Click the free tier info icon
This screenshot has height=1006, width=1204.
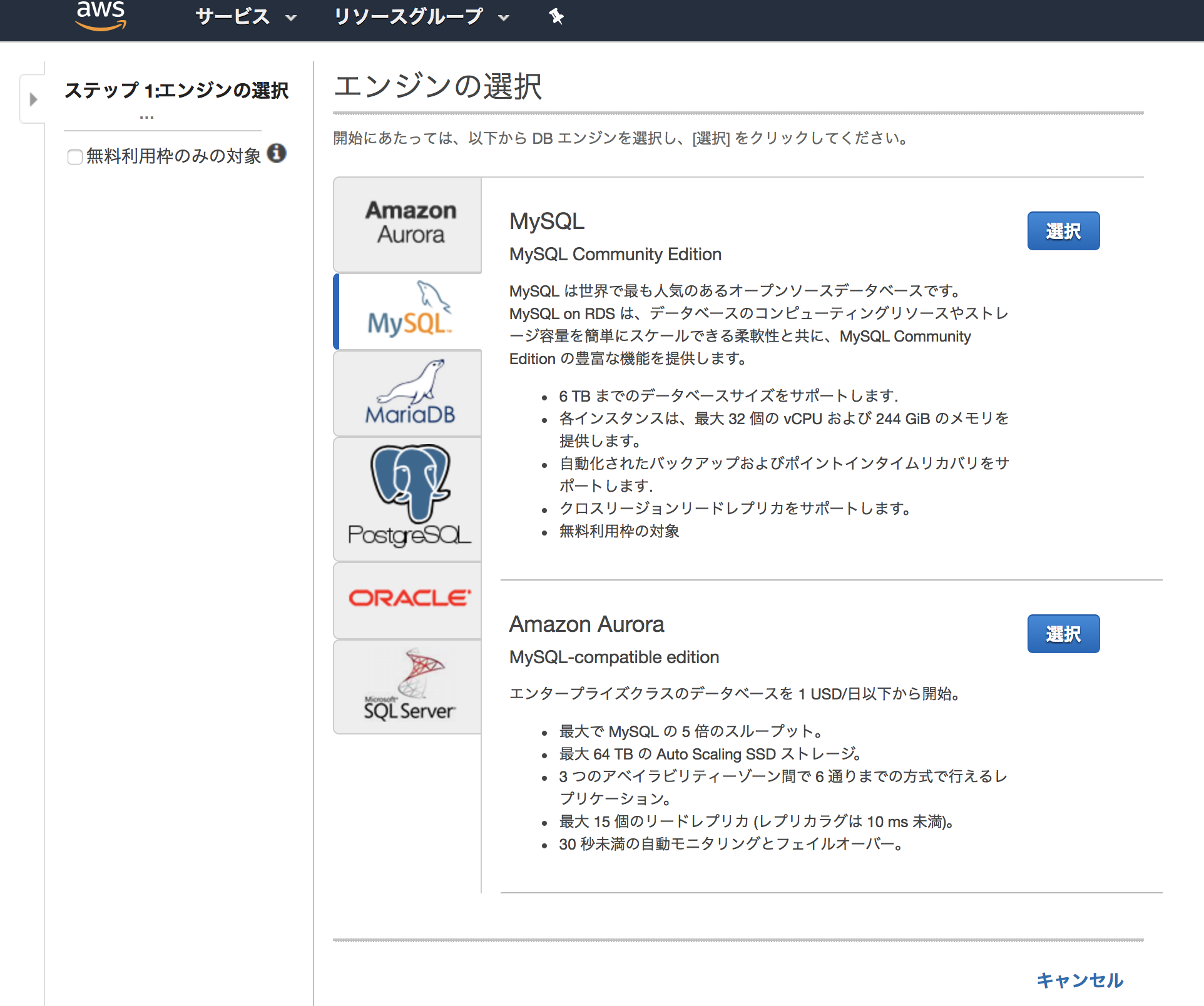pos(277,153)
